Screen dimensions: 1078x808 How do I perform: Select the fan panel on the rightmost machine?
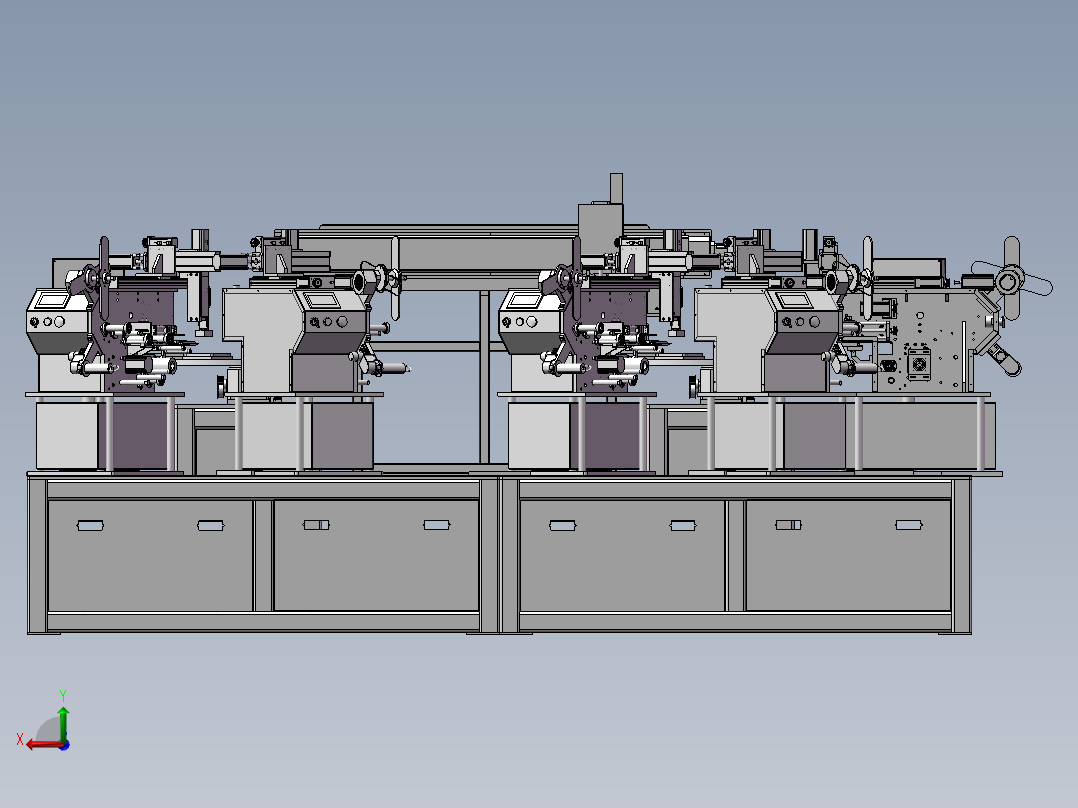tap(919, 362)
